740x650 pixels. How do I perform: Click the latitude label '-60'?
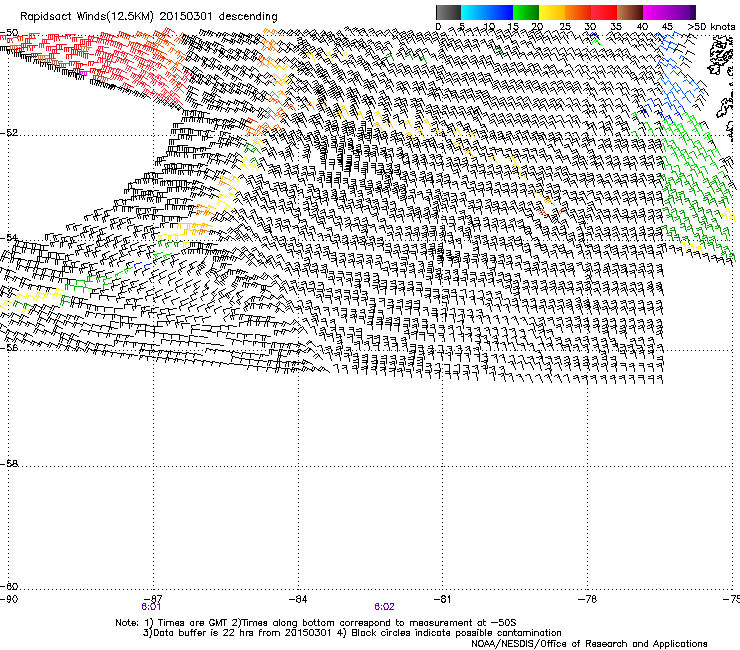9,586
